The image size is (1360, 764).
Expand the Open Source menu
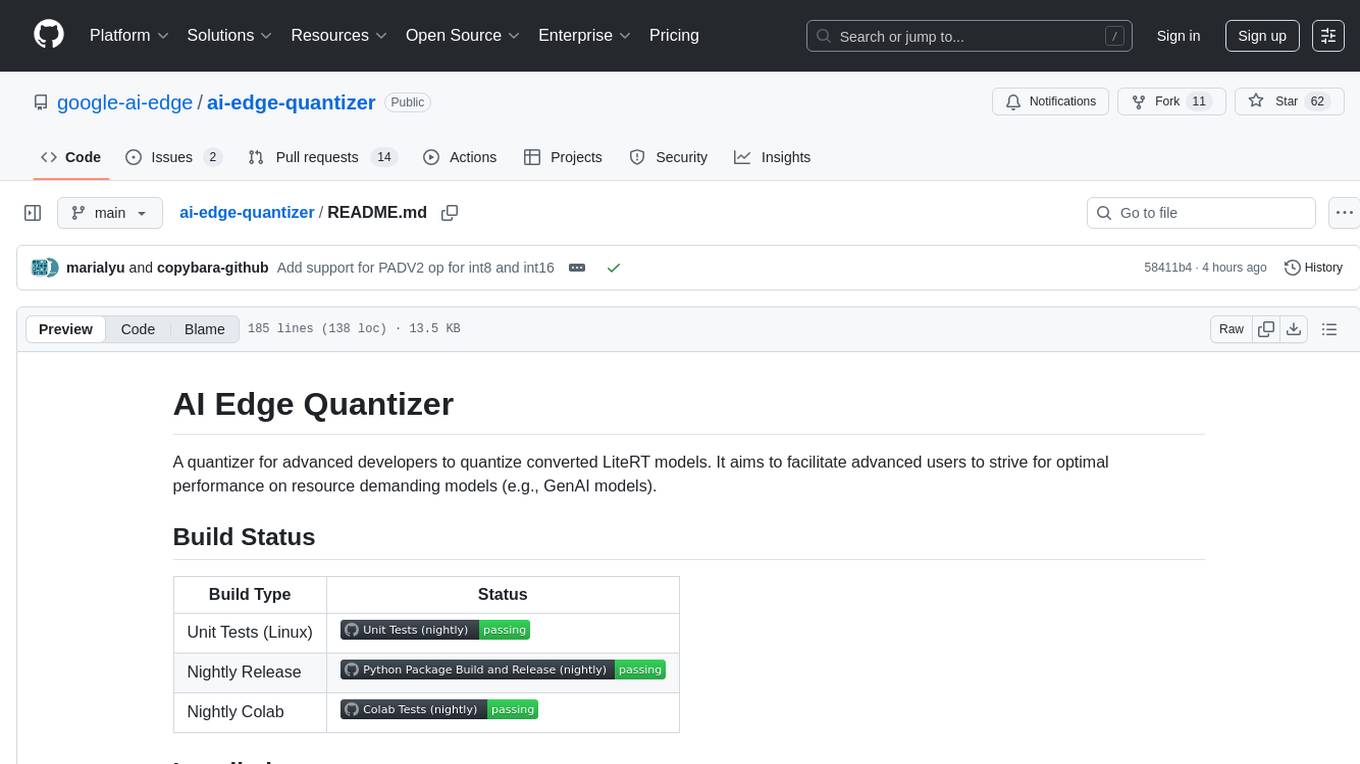point(463,35)
